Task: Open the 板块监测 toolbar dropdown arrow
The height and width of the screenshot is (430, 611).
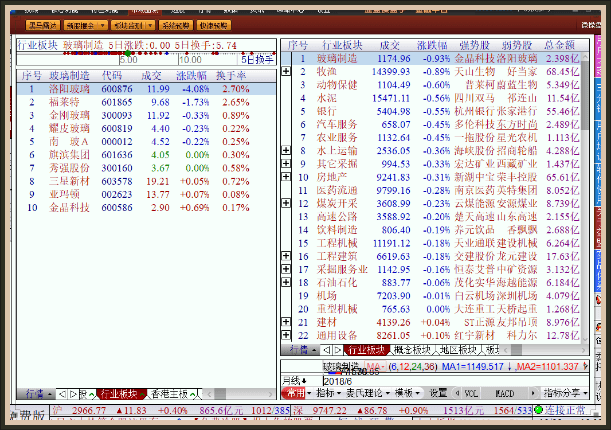Action: pyautogui.click(x=150, y=26)
